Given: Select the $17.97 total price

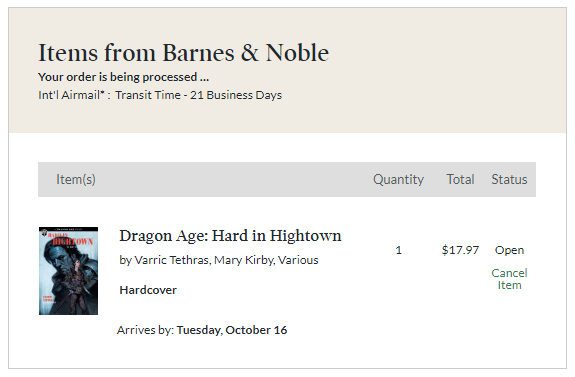Looking at the screenshot, I should point(460,250).
